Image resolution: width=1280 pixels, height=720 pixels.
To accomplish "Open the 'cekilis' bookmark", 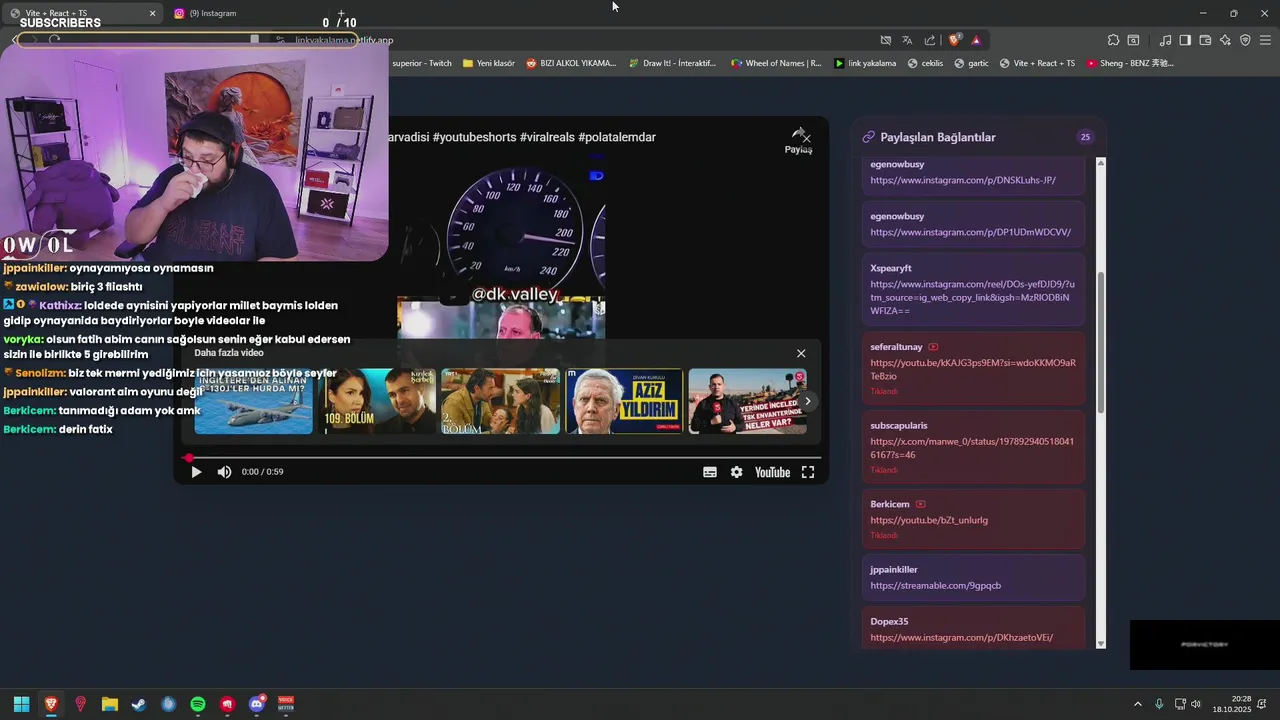I will (x=925, y=63).
